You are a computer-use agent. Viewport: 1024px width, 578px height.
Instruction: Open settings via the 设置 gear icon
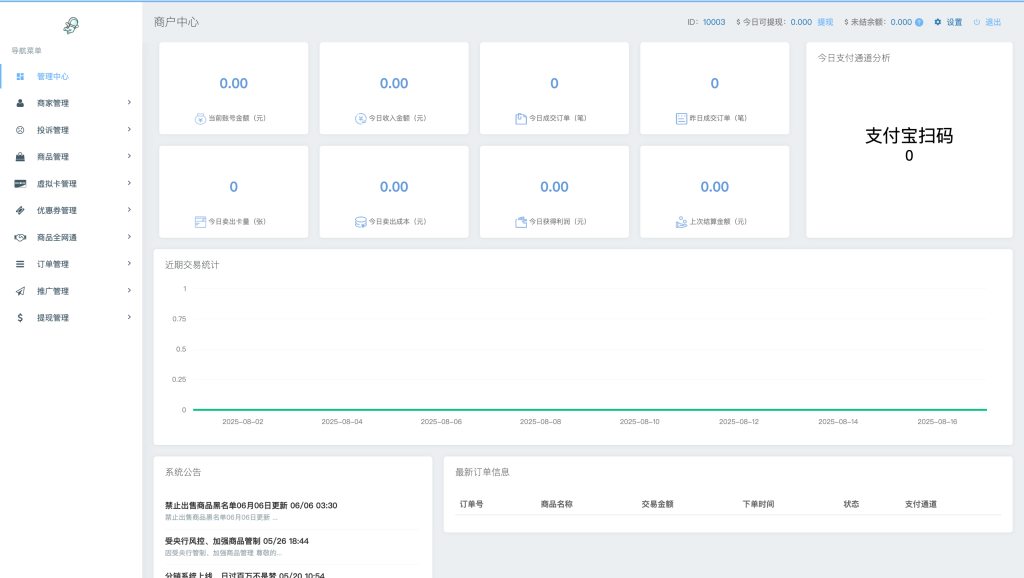click(x=936, y=21)
